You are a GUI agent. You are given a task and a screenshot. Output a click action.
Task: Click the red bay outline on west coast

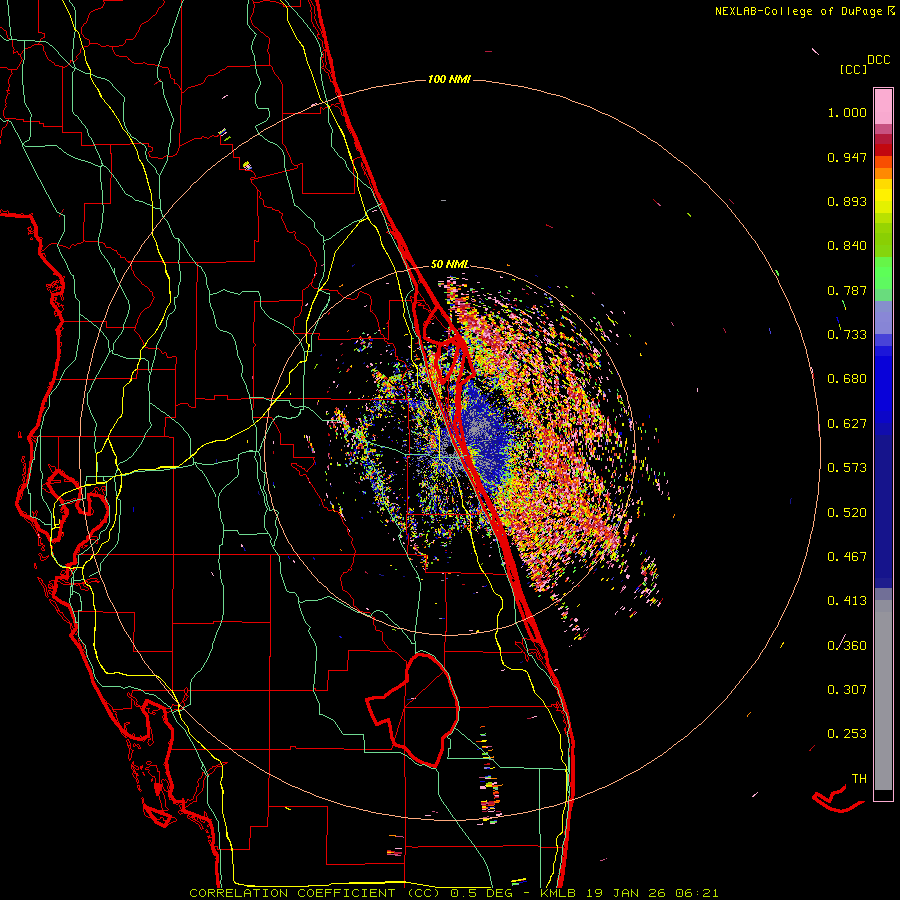tap(75, 505)
